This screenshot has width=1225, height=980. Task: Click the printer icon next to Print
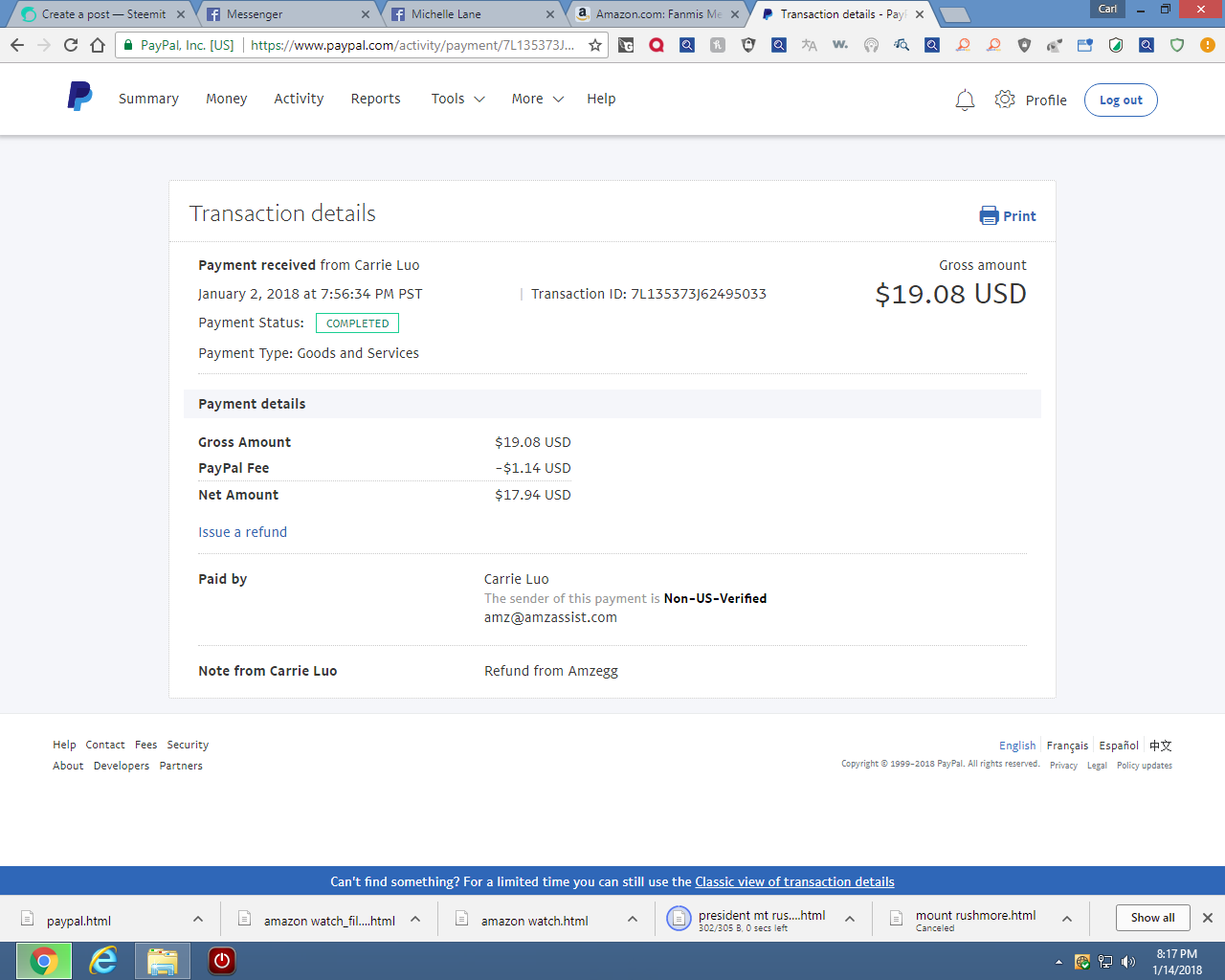point(989,215)
